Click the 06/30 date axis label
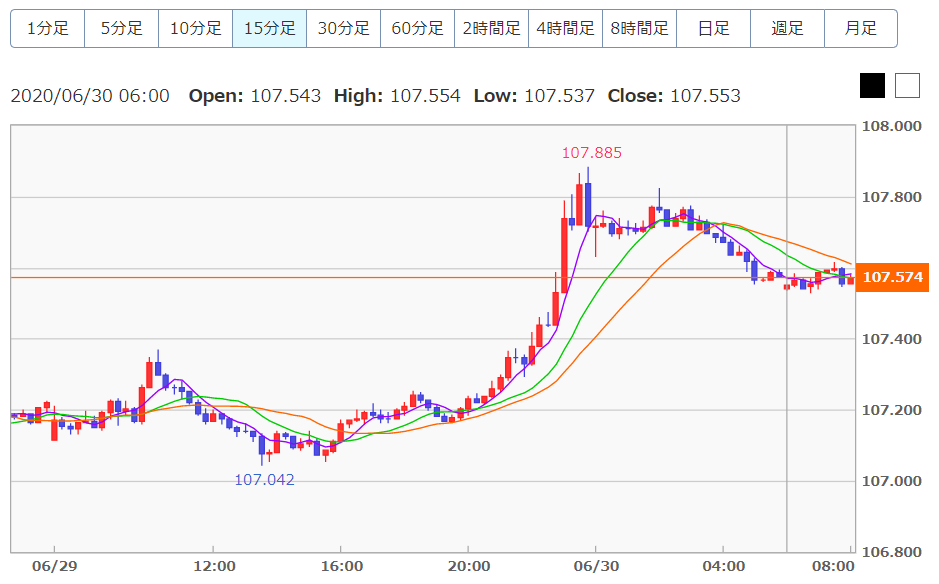The height and width of the screenshot is (584, 939). coord(596,567)
